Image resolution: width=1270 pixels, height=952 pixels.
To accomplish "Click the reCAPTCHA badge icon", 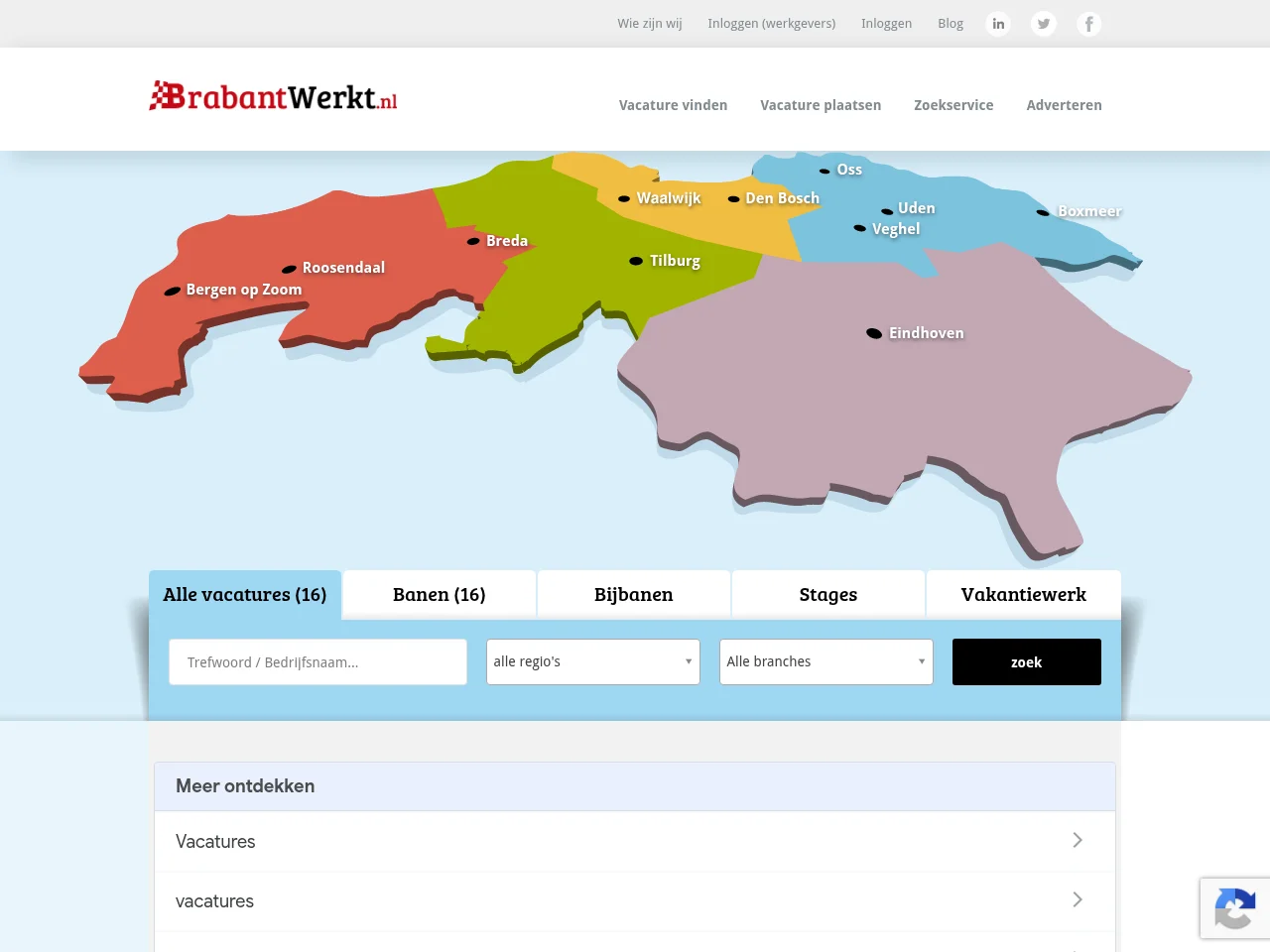I will coord(1235,908).
